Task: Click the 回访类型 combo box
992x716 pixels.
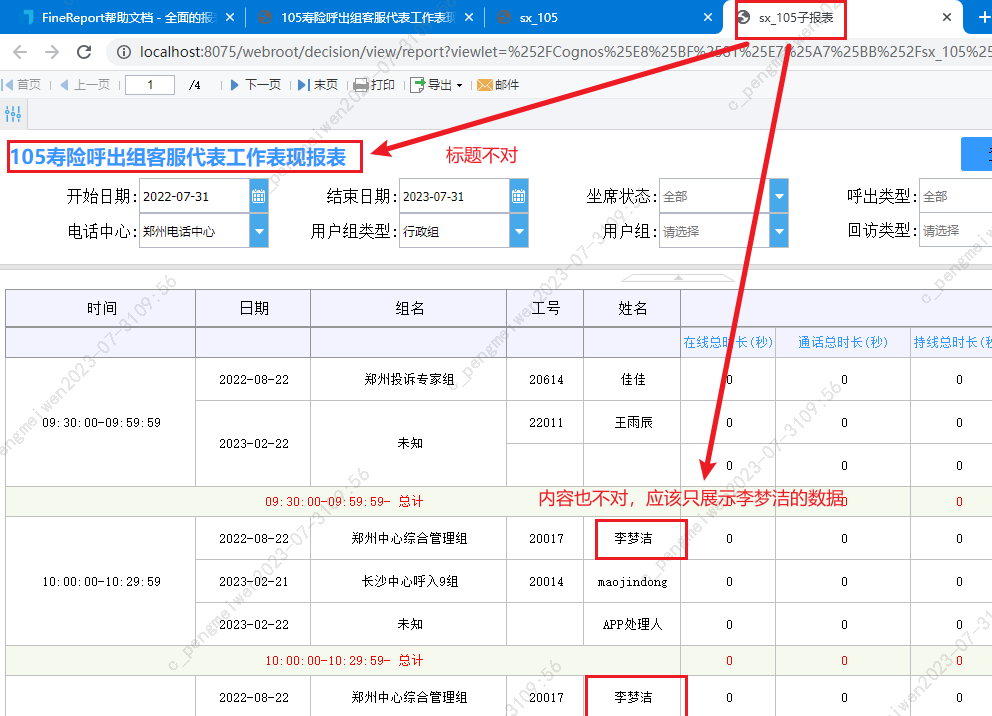Action: click(956, 231)
